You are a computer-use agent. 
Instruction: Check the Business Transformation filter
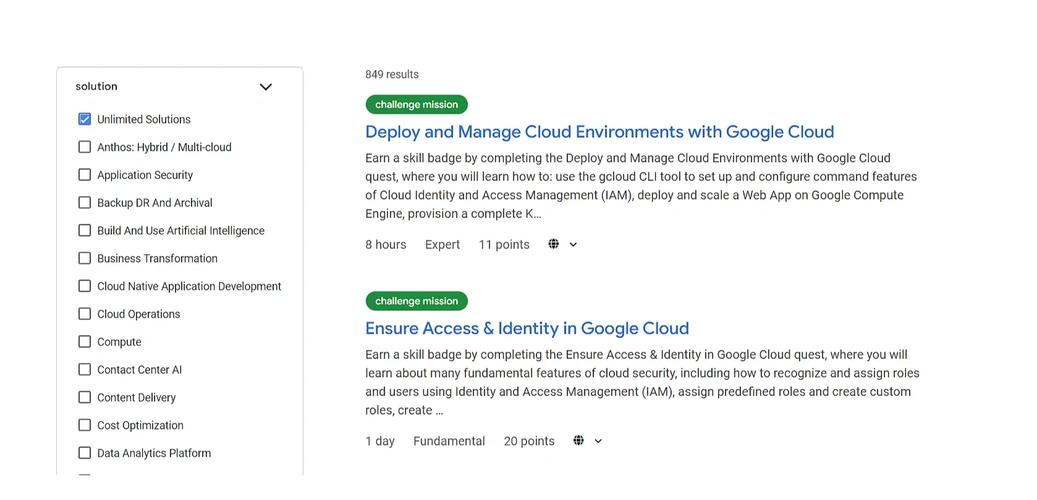(x=85, y=258)
